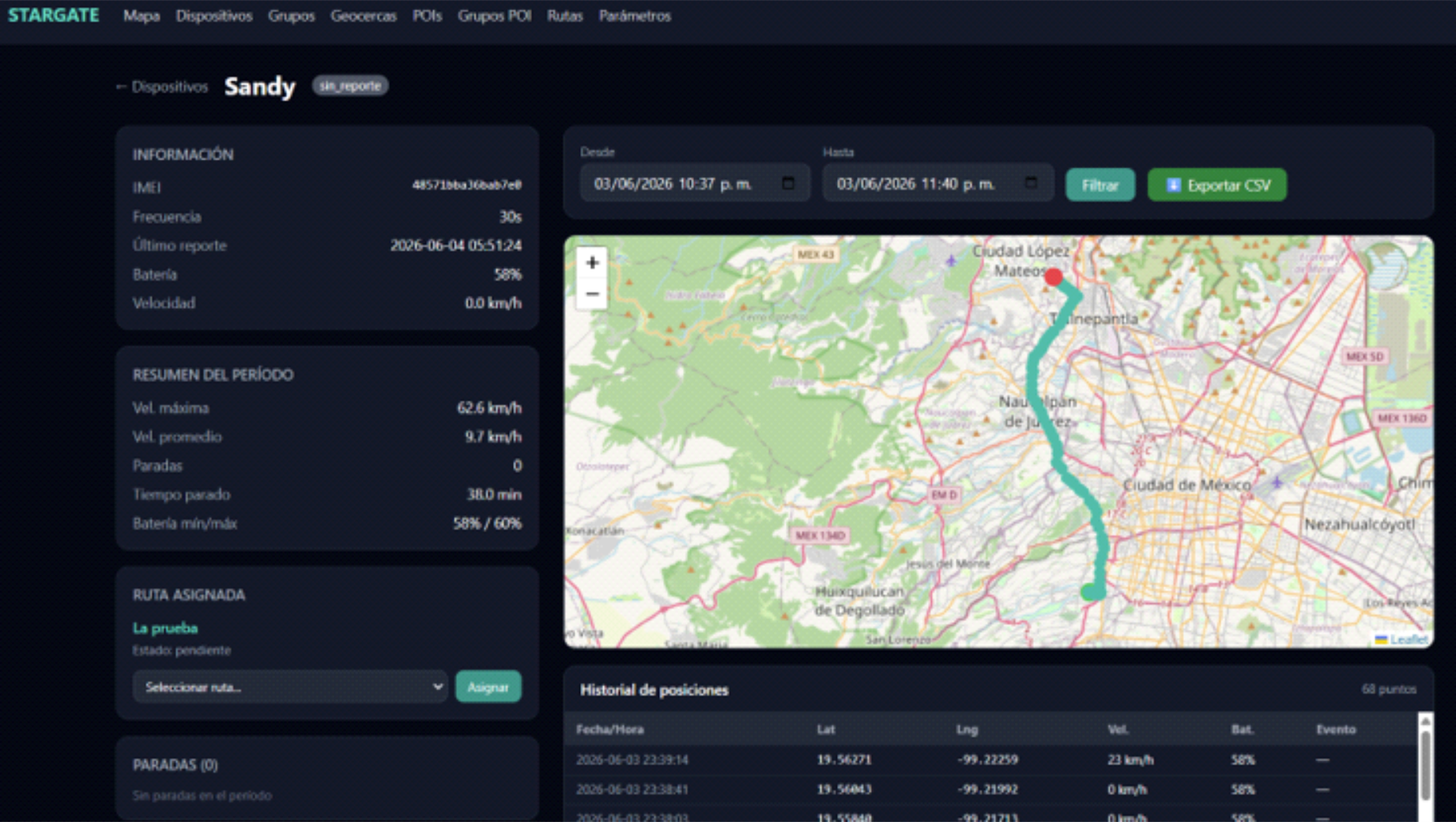
Task: Open the calendar picker in Desde field
Action: tap(788, 183)
